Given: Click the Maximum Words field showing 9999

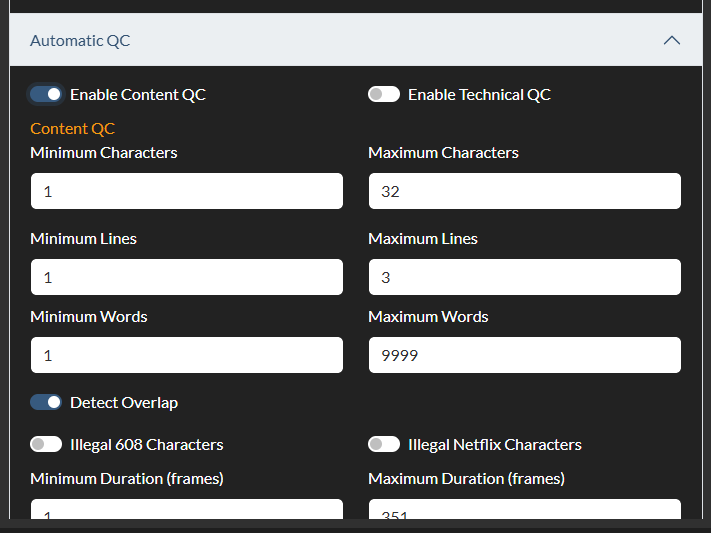Looking at the screenshot, I should [524, 355].
